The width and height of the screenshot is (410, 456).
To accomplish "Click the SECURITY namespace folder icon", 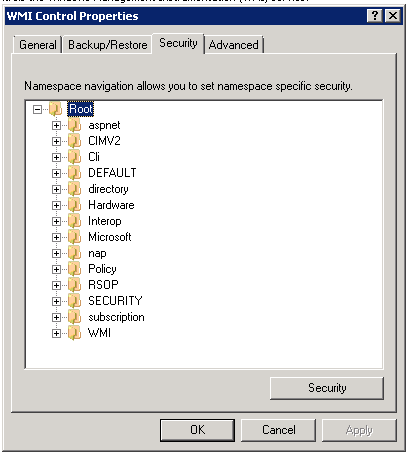I will pyautogui.click(x=74, y=301).
